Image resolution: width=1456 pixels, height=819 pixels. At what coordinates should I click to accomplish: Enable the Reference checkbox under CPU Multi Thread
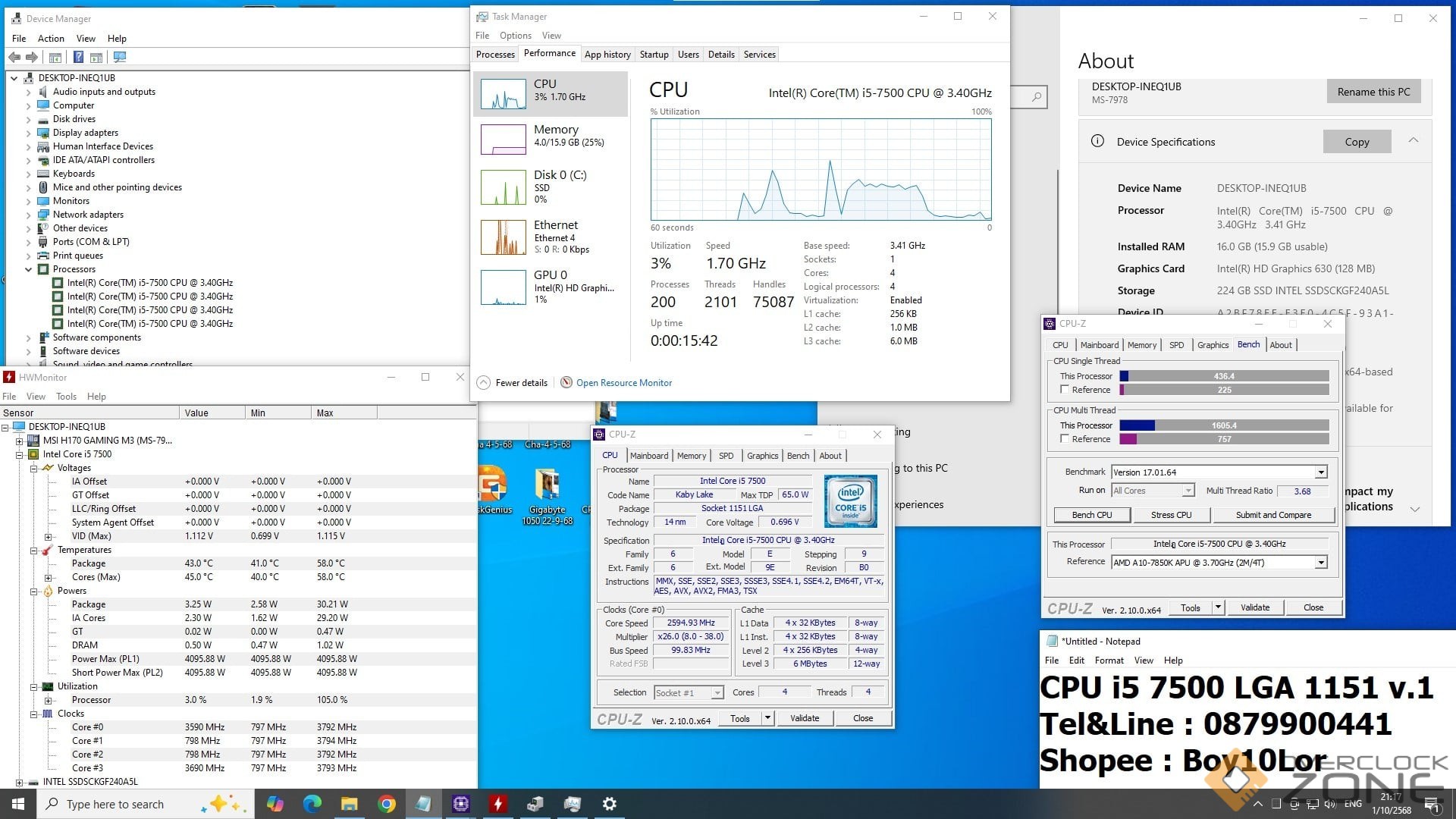tap(1065, 439)
